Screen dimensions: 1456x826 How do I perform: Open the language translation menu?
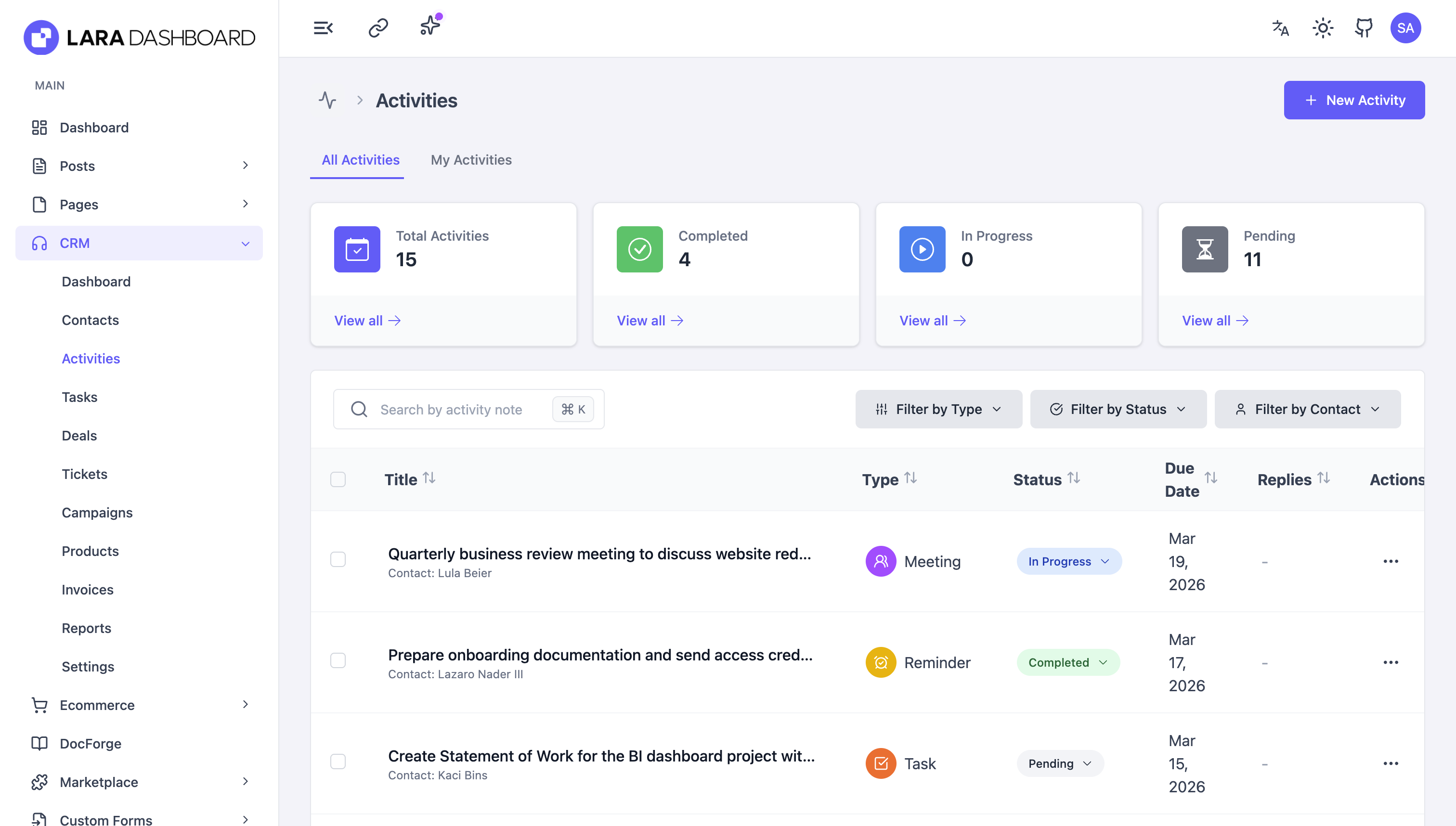(1279, 28)
